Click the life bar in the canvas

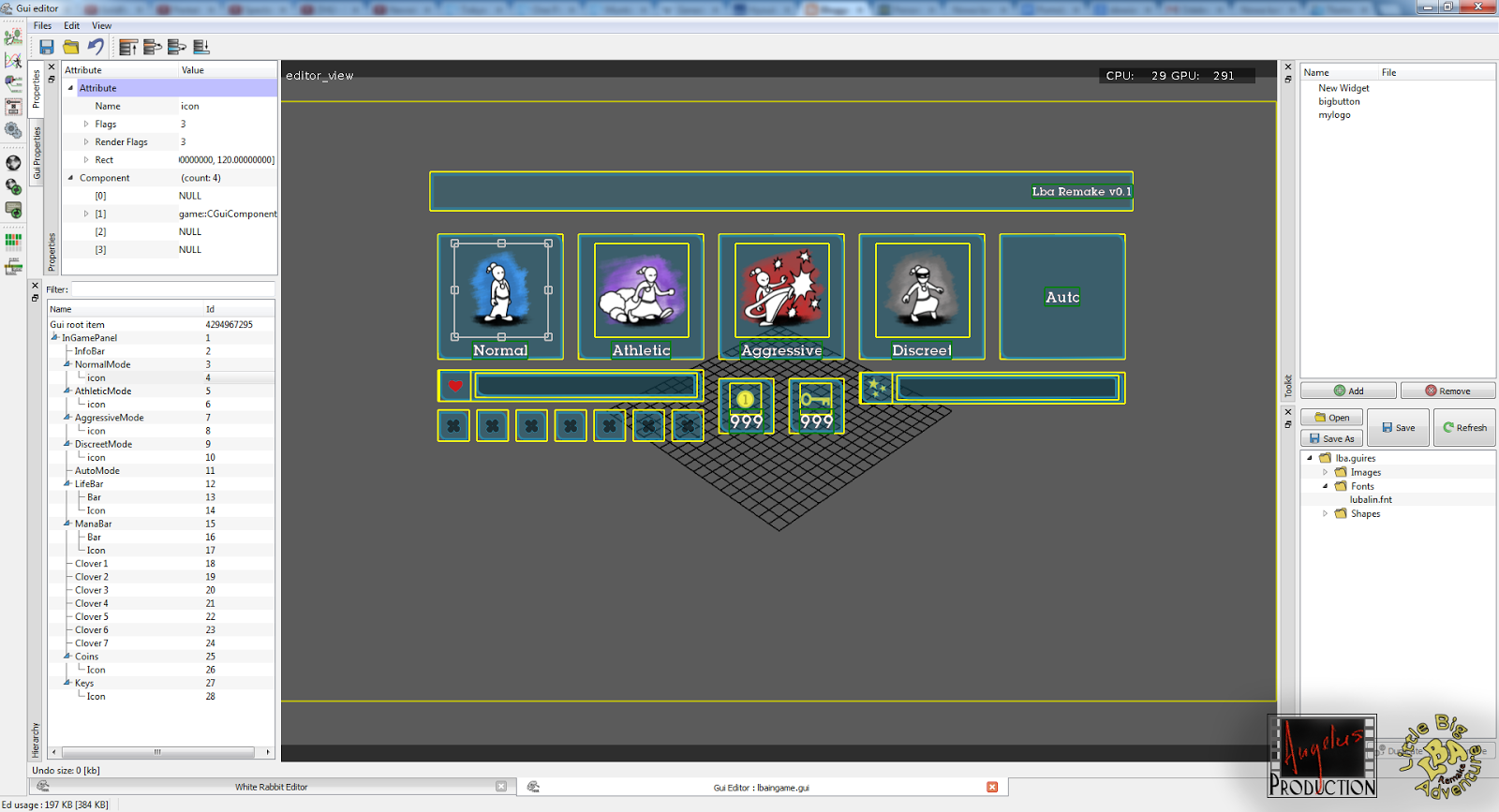(586, 385)
